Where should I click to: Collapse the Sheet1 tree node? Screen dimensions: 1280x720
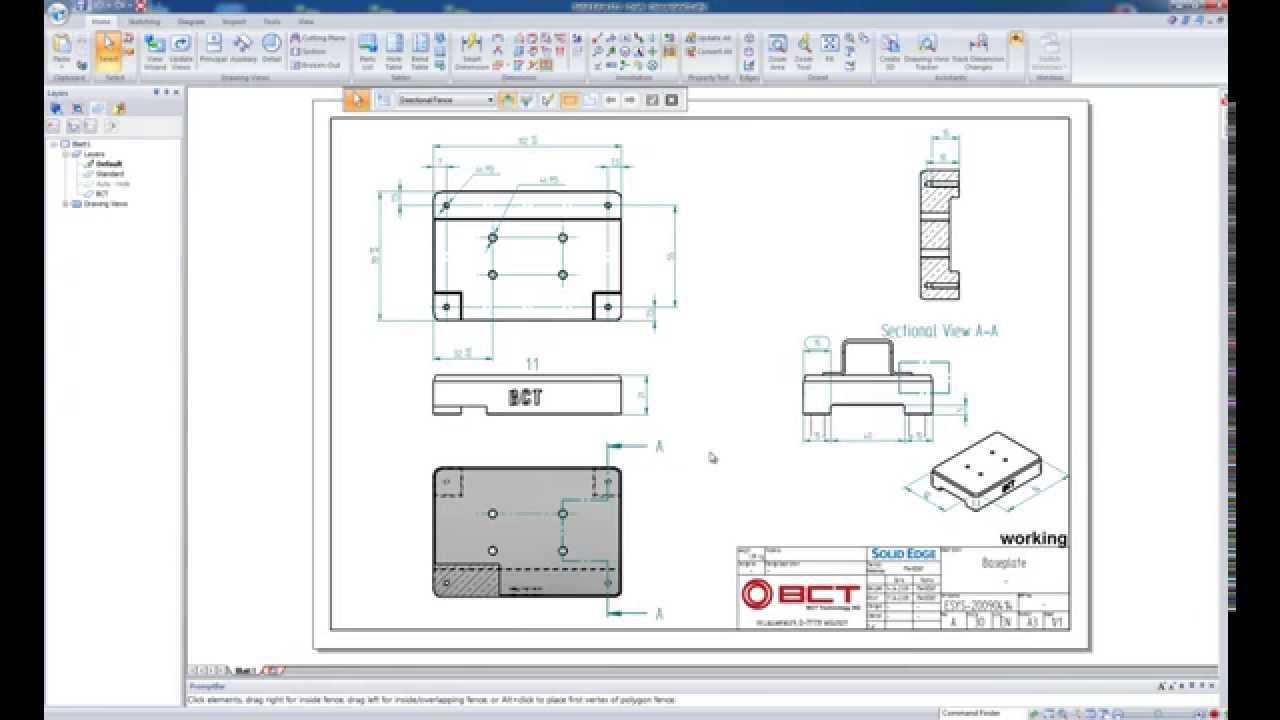click(55, 144)
